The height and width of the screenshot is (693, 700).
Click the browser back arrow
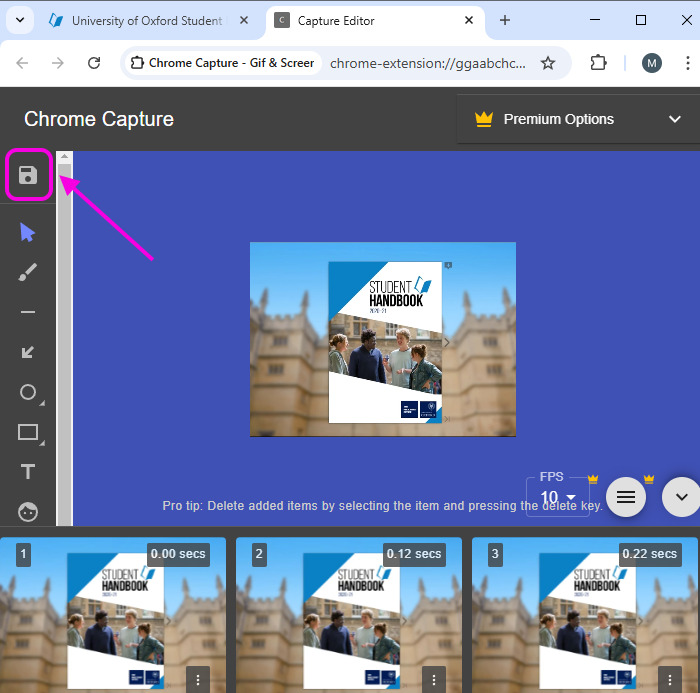click(22, 63)
